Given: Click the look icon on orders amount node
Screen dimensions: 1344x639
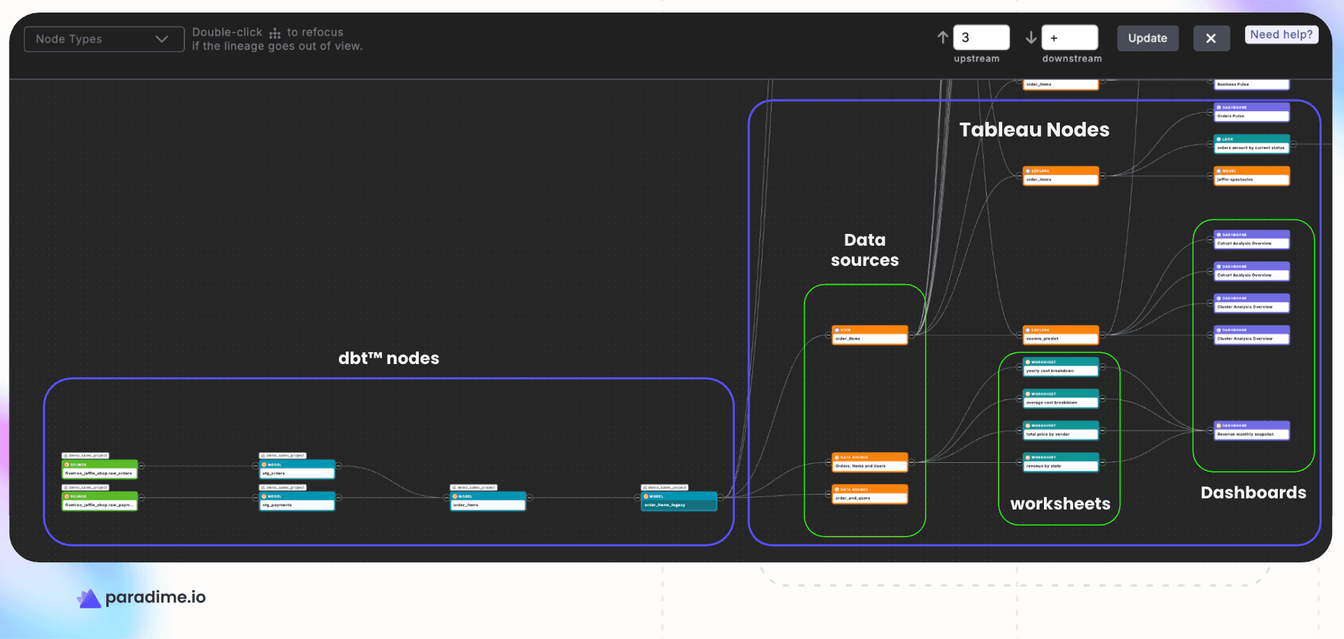Looking at the screenshot, I should tap(1218, 139).
